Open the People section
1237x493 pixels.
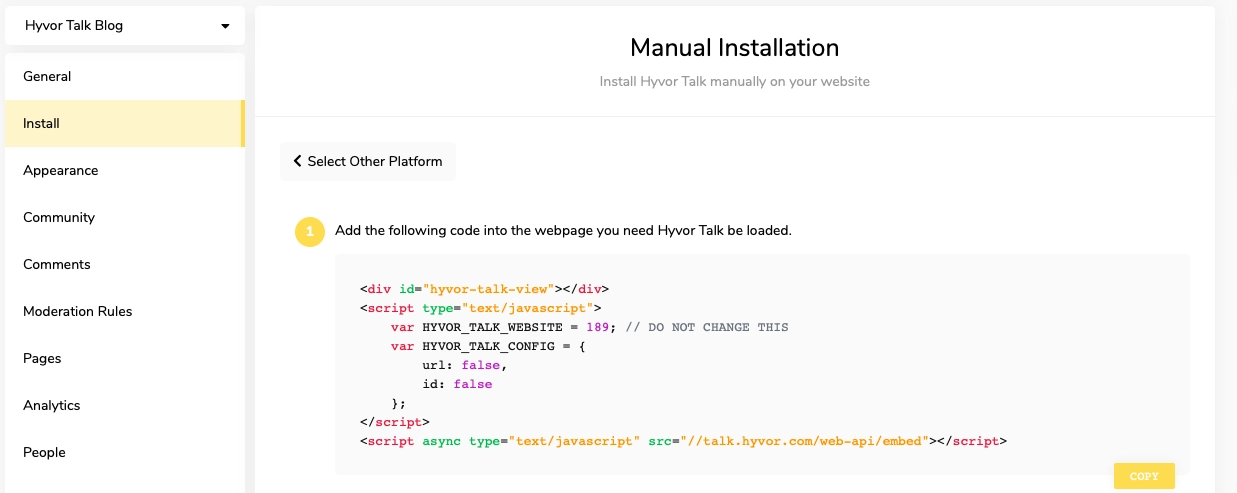[x=125, y=452]
